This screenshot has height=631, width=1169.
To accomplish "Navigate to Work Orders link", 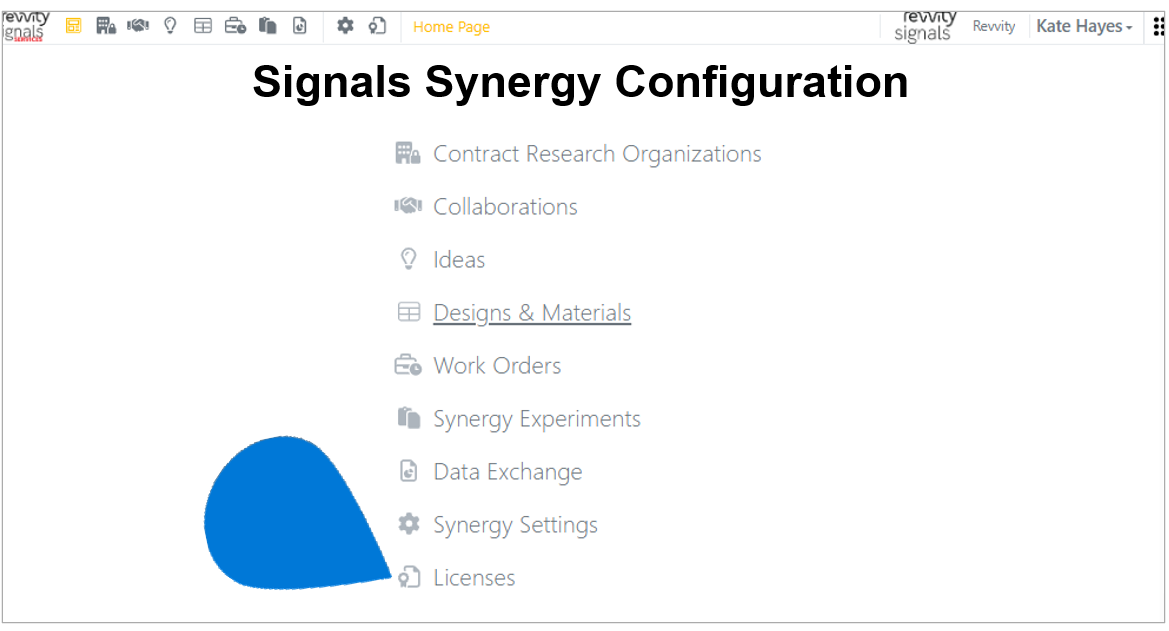I will [x=497, y=365].
